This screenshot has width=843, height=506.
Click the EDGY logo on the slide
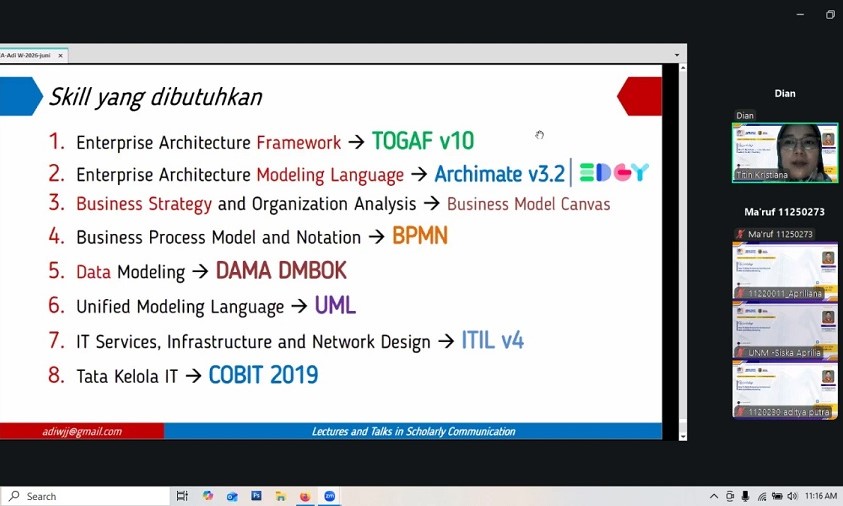[614, 172]
